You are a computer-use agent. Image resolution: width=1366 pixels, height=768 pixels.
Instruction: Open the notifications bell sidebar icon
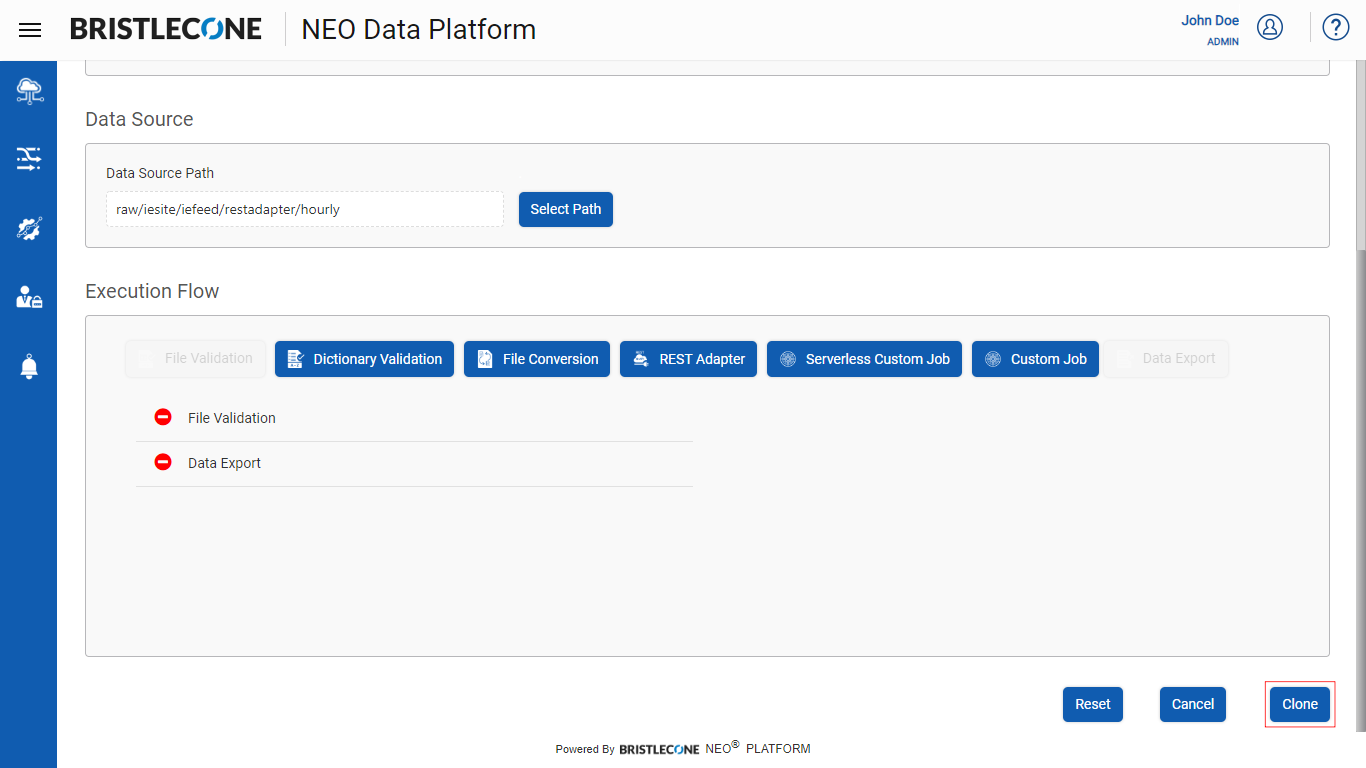click(29, 367)
